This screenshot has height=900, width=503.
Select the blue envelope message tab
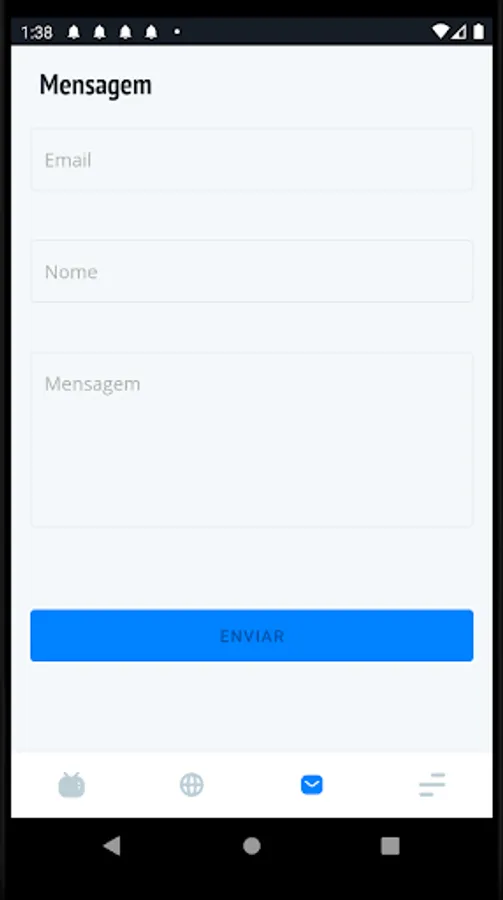(x=312, y=785)
